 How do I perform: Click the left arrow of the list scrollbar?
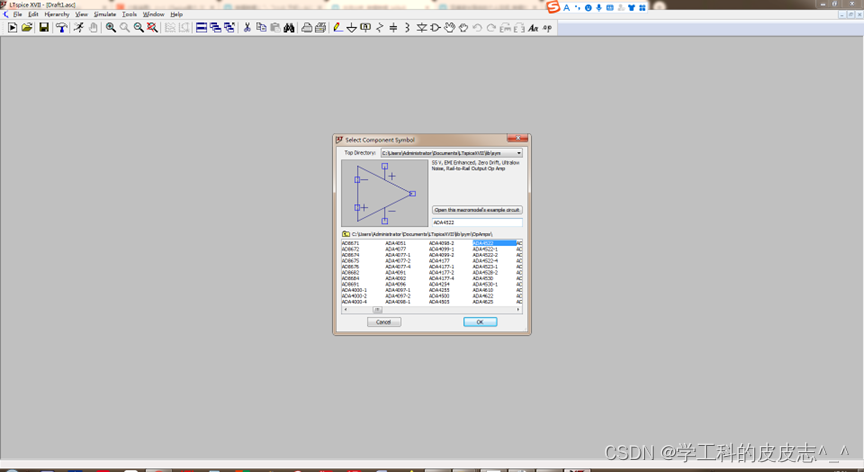(x=345, y=310)
